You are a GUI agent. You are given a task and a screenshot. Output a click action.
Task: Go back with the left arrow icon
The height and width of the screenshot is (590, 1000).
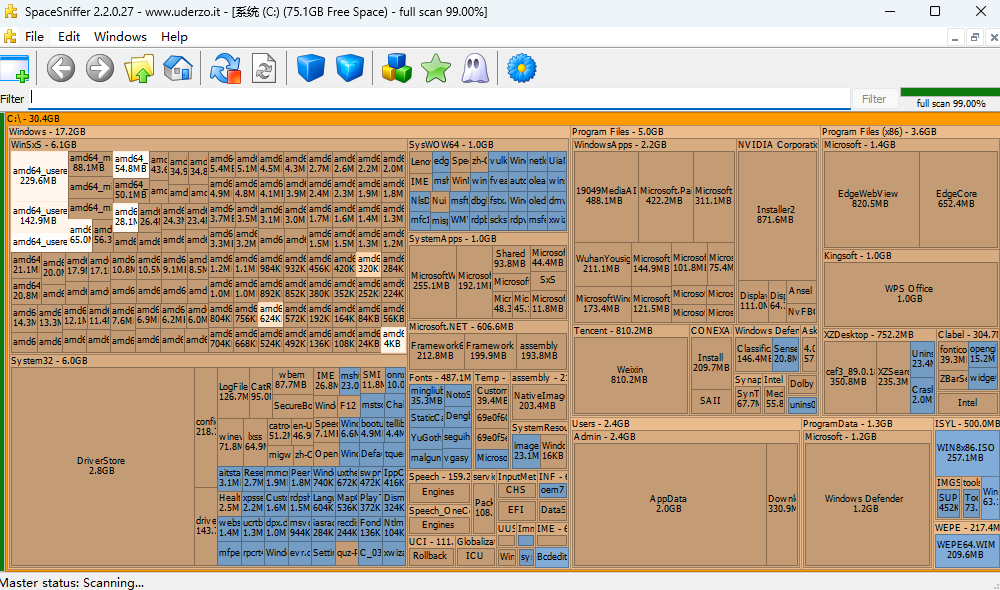click(x=61, y=68)
